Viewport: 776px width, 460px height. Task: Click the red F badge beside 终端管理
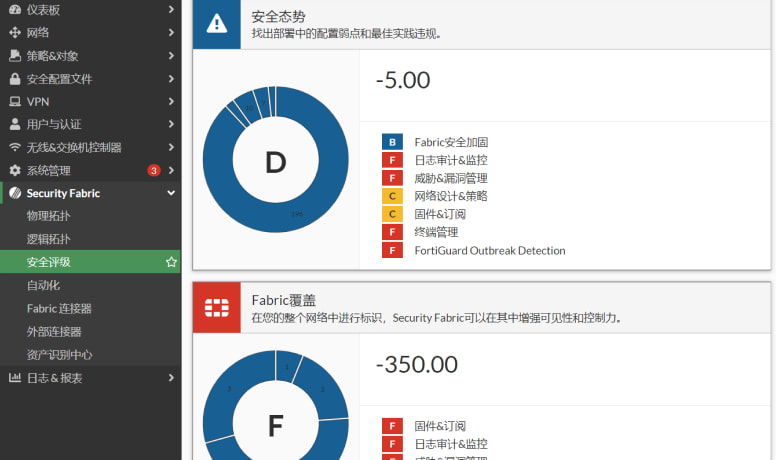coord(392,232)
